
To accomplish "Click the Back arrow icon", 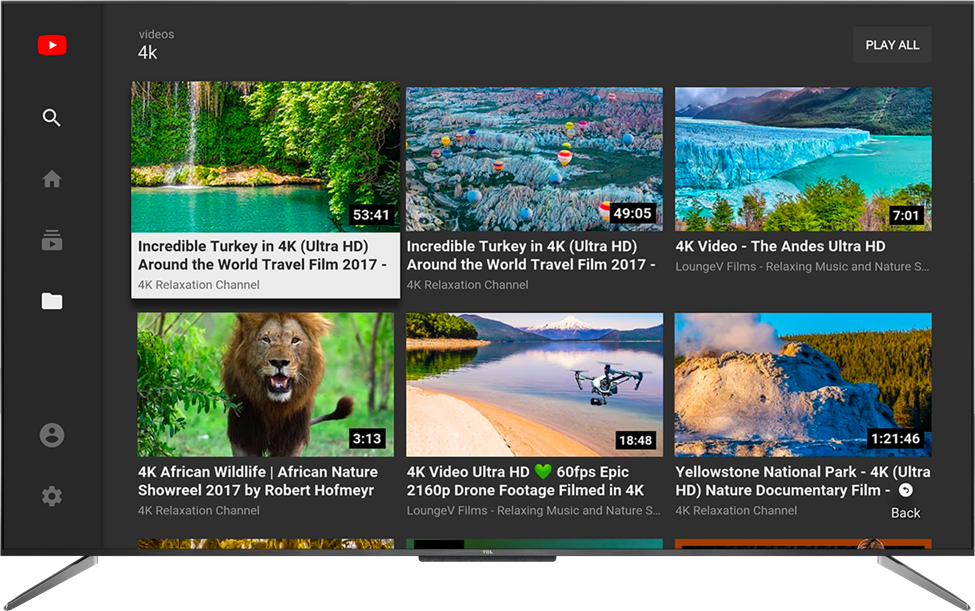I will pyautogui.click(x=905, y=490).
